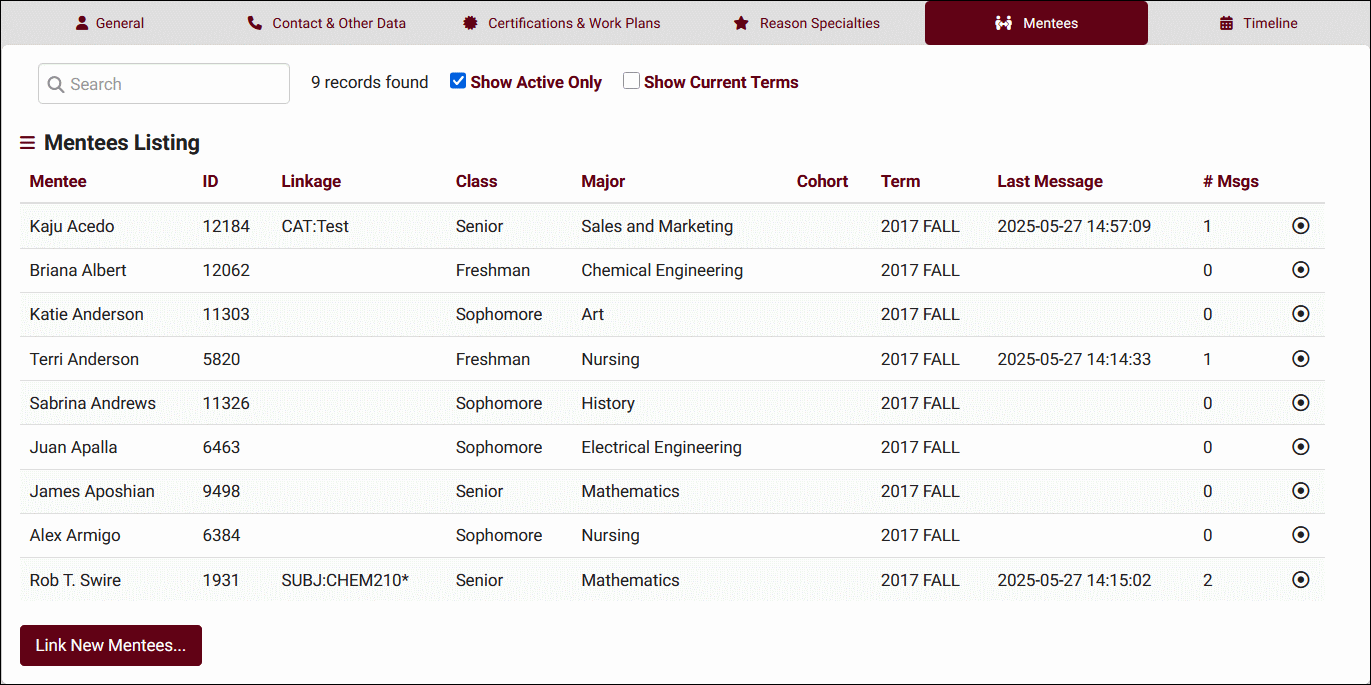The image size is (1371, 685).
Task: Click the action icon for Katie Anderson
Action: (1300, 314)
